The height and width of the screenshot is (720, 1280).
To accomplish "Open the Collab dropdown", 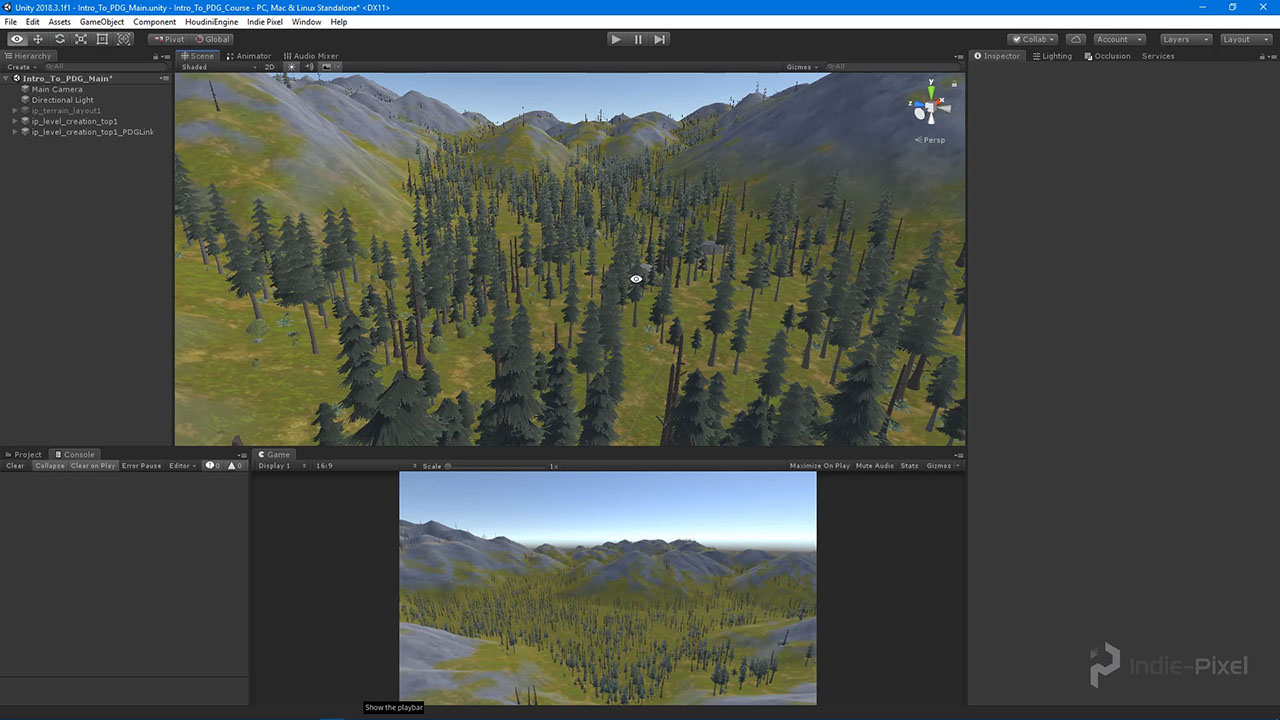I will click(x=1033, y=39).
